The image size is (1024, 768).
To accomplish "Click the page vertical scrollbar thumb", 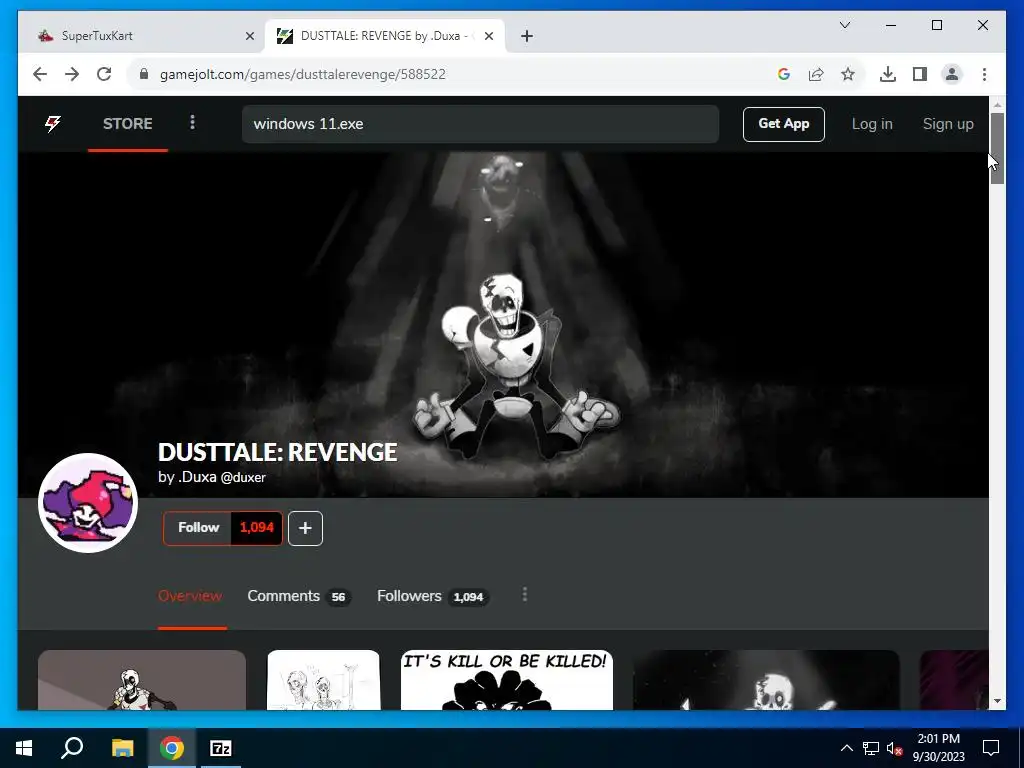I will (997, 148).
